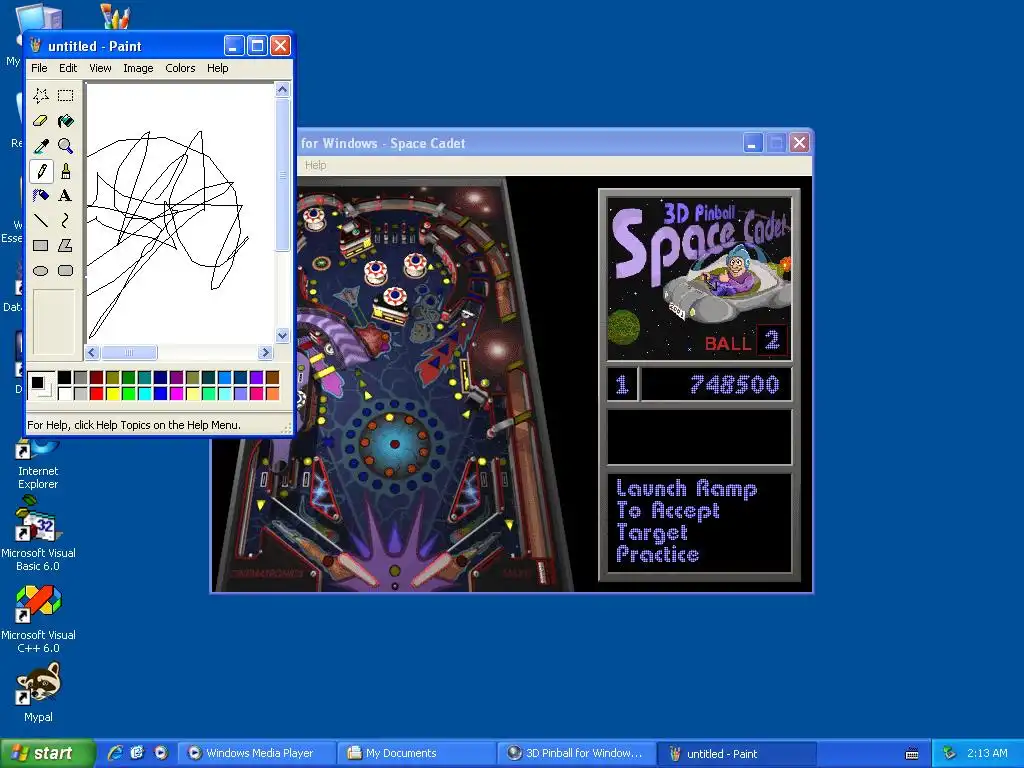1024x768 pixels.
Task: Select the Pick Color eyedropper tool
Action: click(x=40, y=146)
